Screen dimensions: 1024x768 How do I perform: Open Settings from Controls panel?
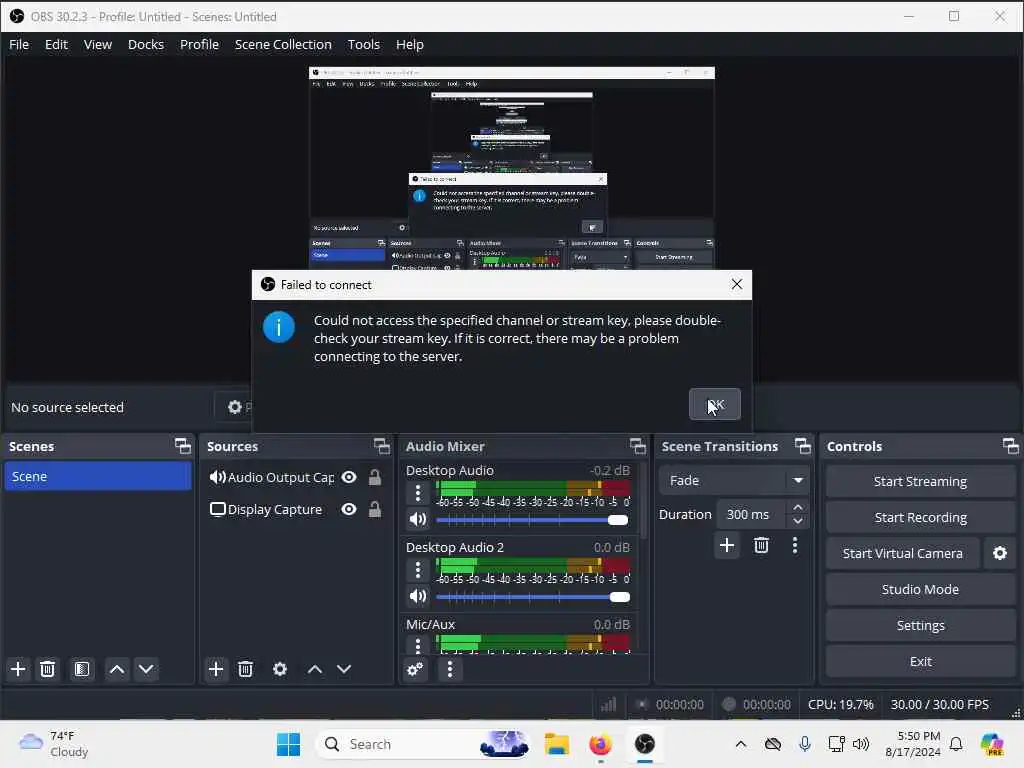pyautogui.click(x=920, y=626)
